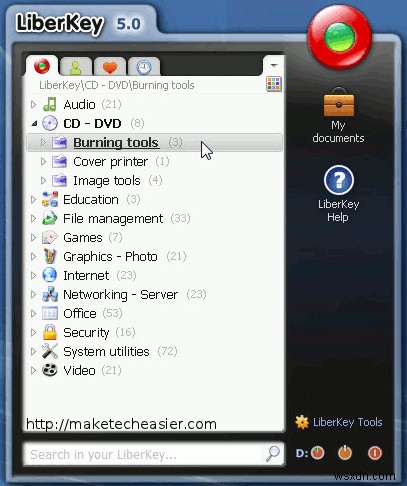Open My documents briefcase icon
This screenshot has width=407, height=486.
339,102
